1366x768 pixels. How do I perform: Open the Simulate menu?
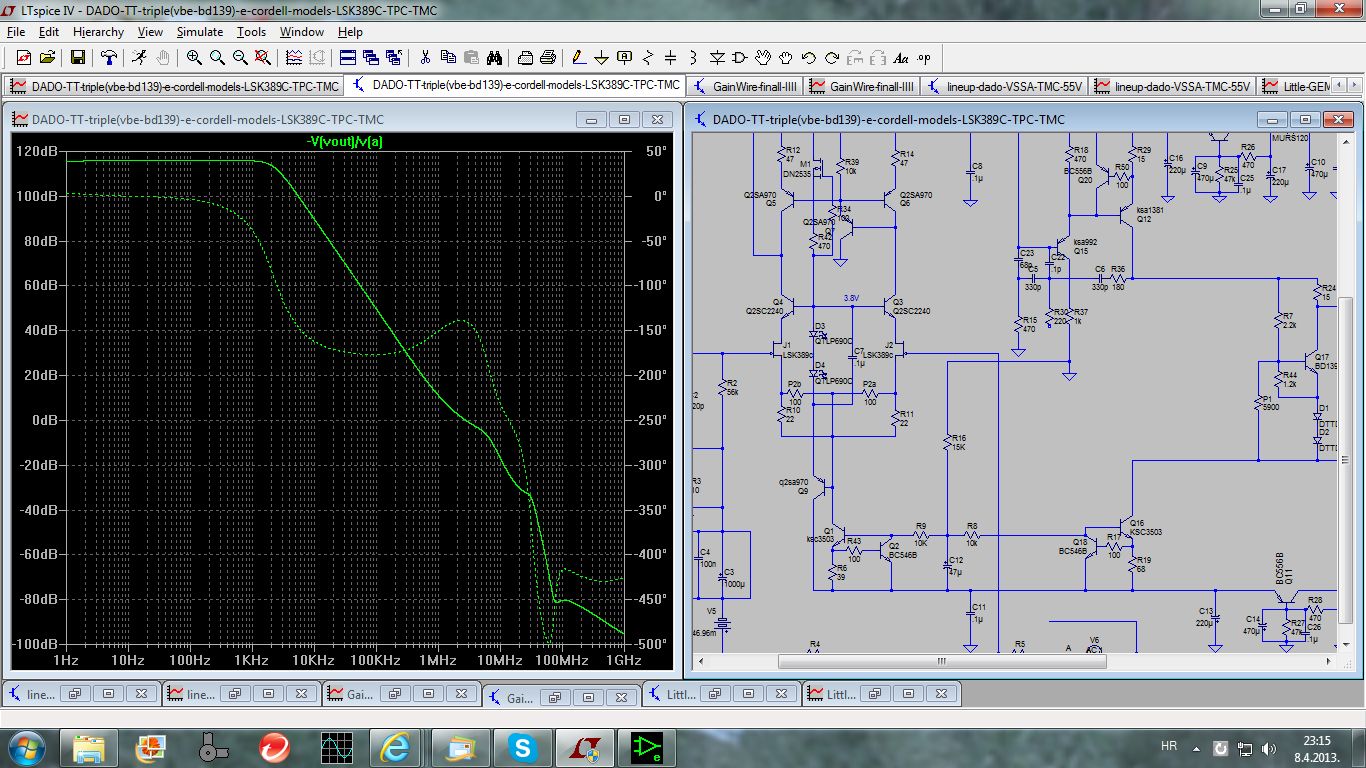pyautogui.click(x=200, y=32)
